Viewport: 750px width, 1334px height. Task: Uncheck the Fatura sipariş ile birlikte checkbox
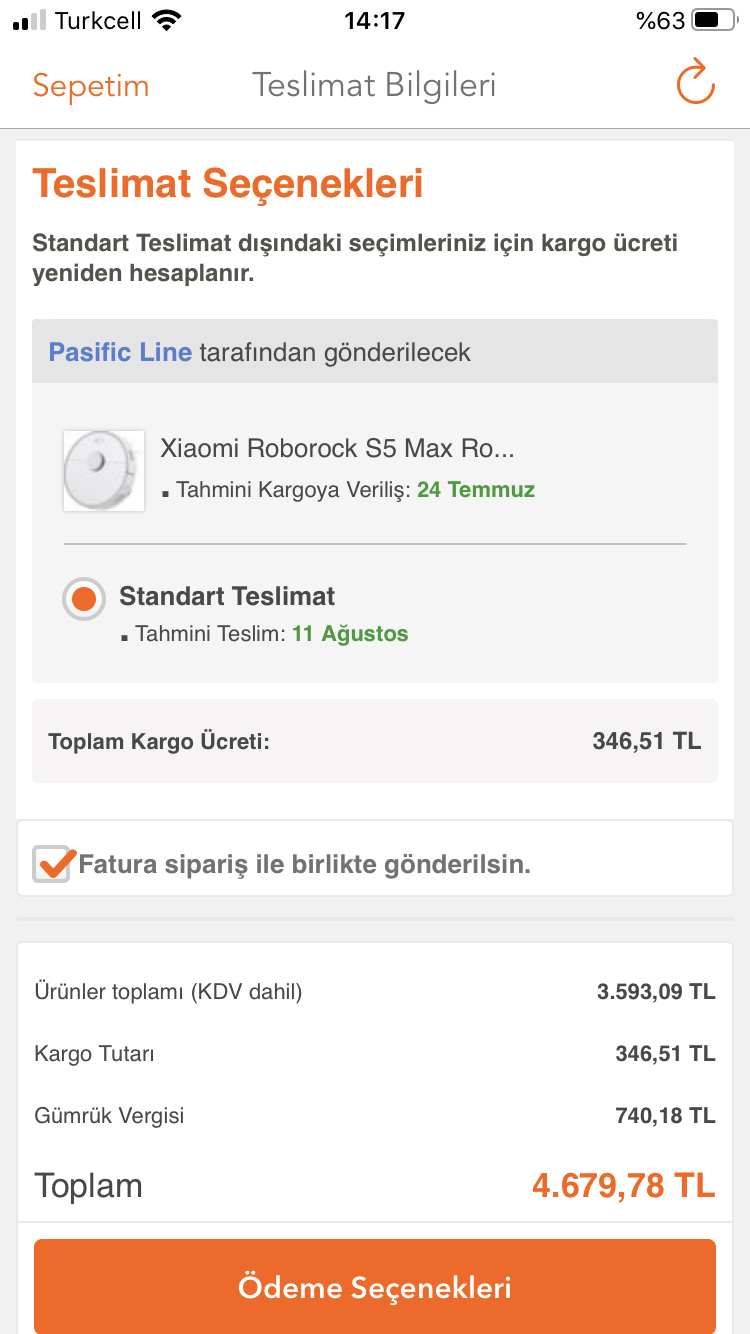point(53,862)
